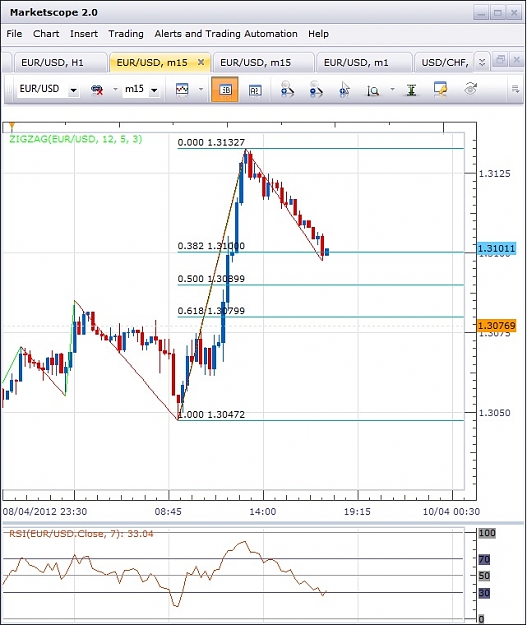Click the green vertical scale icon
Image resolution: width=527 pixels, height=625 pixels.
[411, 90]
